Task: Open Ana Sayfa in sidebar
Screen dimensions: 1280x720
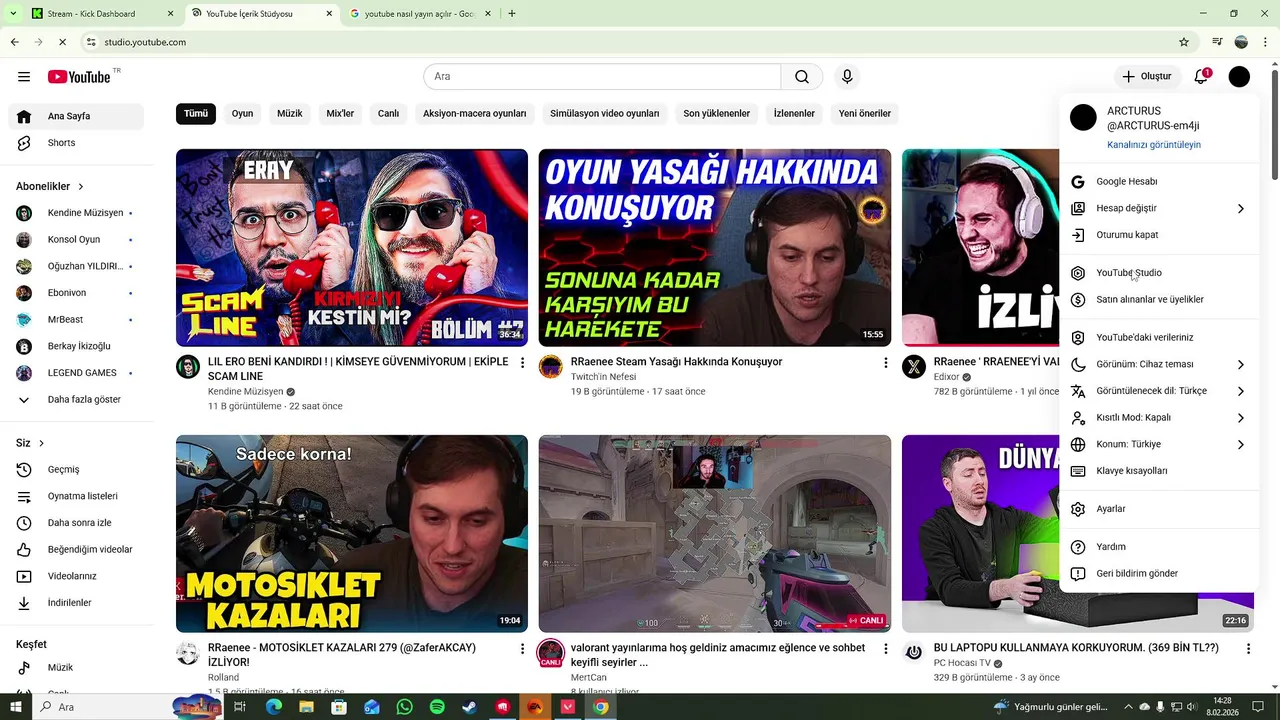Action: [76, 117]
